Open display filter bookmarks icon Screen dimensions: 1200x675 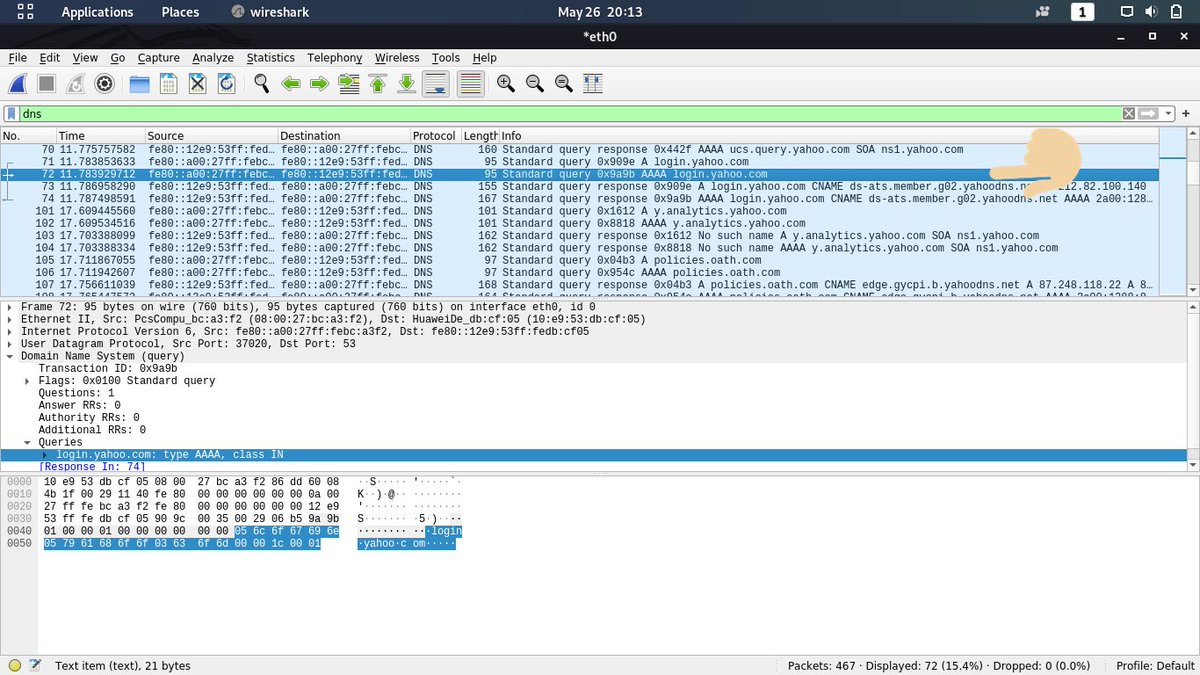11,114
